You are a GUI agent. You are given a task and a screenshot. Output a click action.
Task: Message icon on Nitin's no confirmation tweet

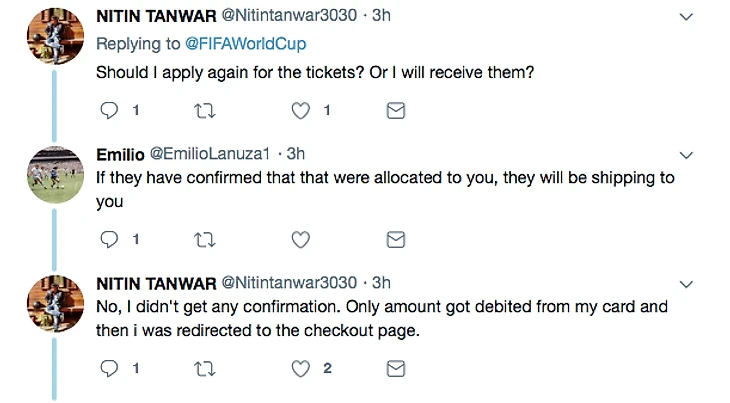coord(395,369)
